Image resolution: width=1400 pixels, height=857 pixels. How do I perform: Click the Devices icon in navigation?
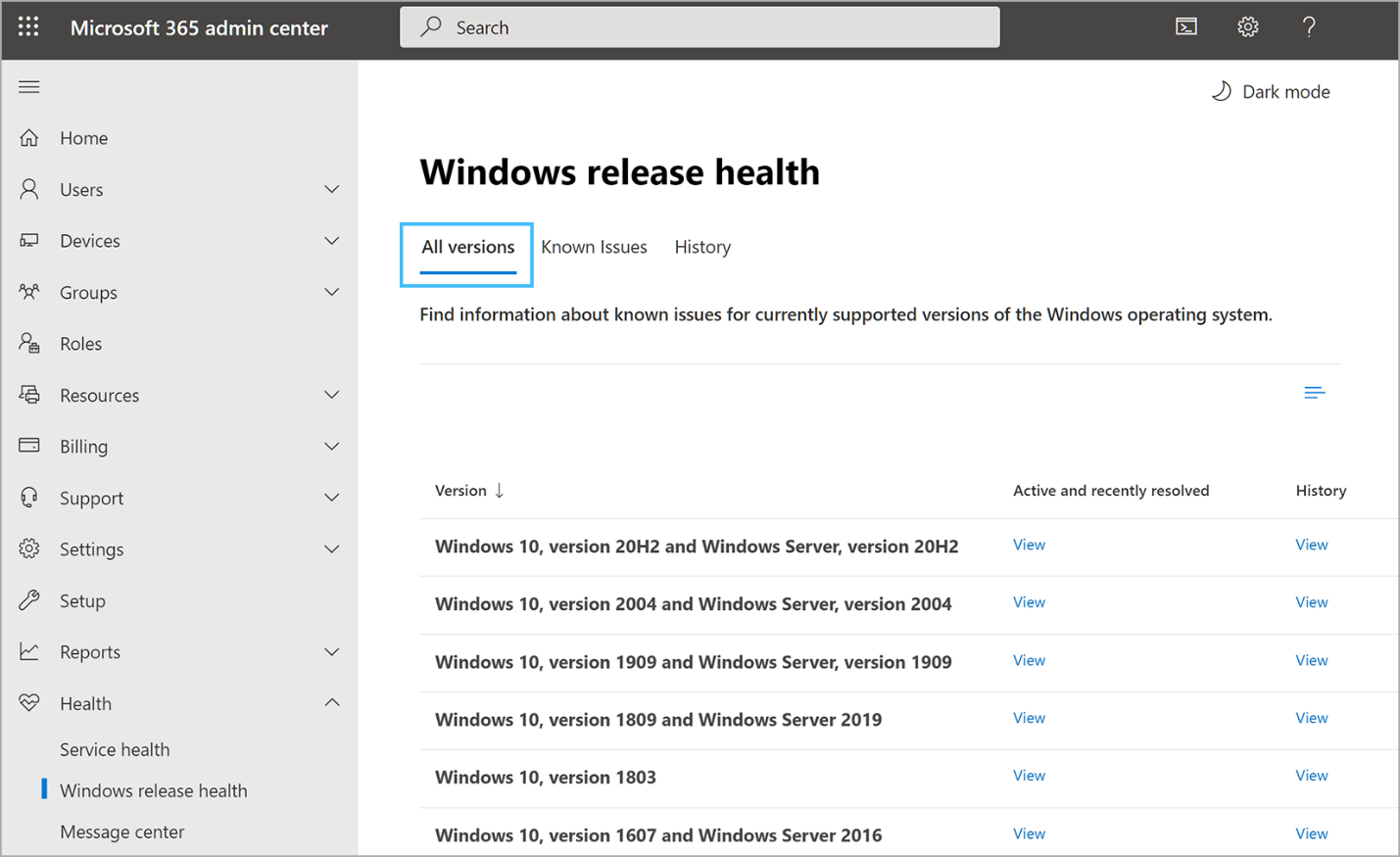point(29,240)
